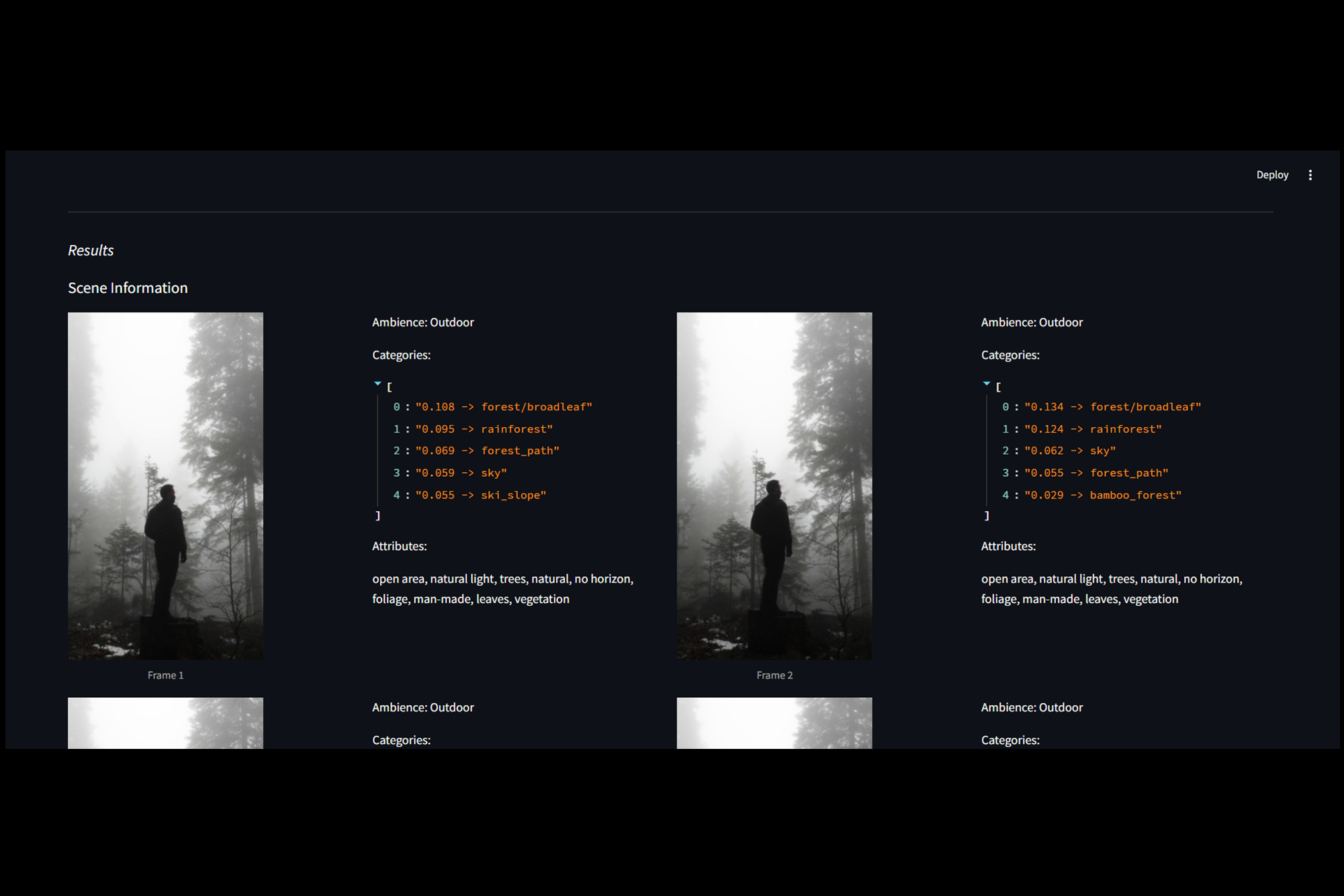Viewport: 1344px width, 896px height.
Task: Select the "0.134 -> forest/broadleaf" entry
Action: [x=1112, y=407]
